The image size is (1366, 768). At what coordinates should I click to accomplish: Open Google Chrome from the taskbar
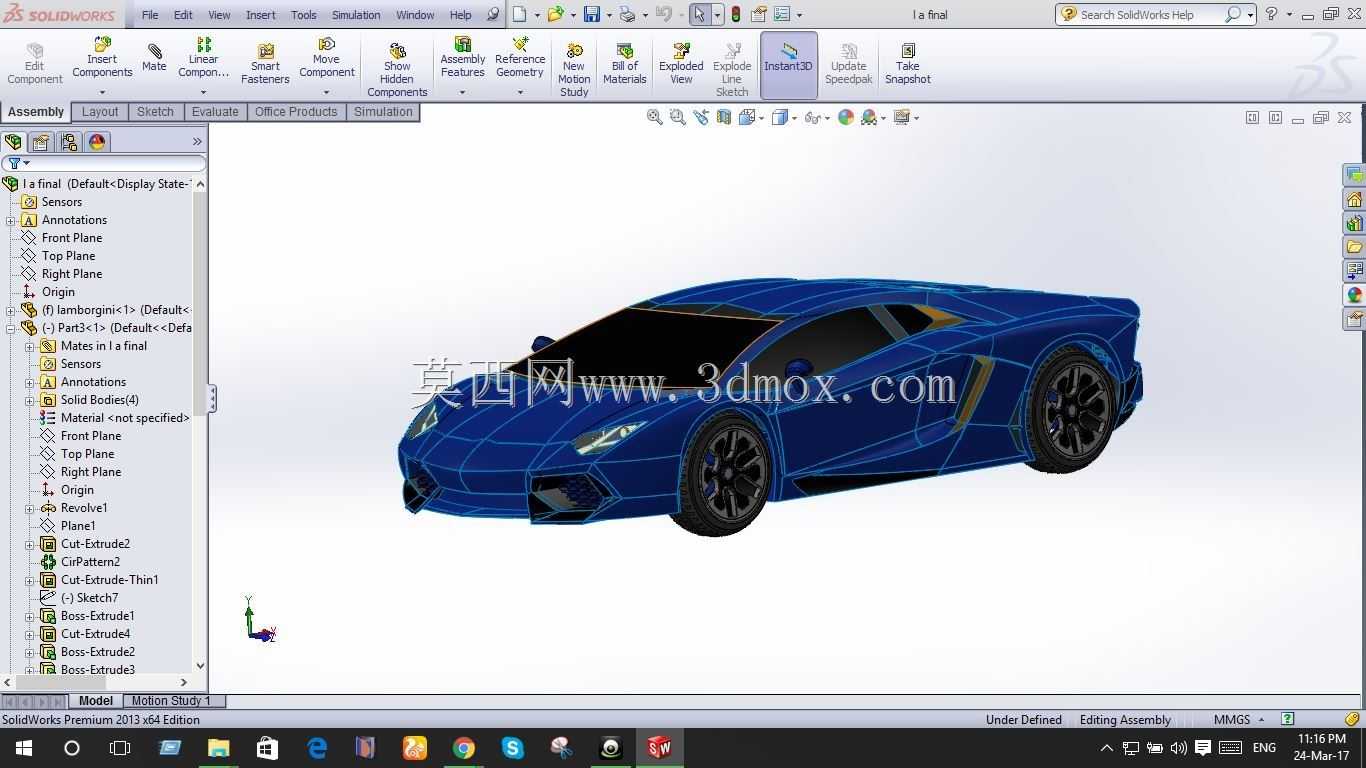pos(464,747)
